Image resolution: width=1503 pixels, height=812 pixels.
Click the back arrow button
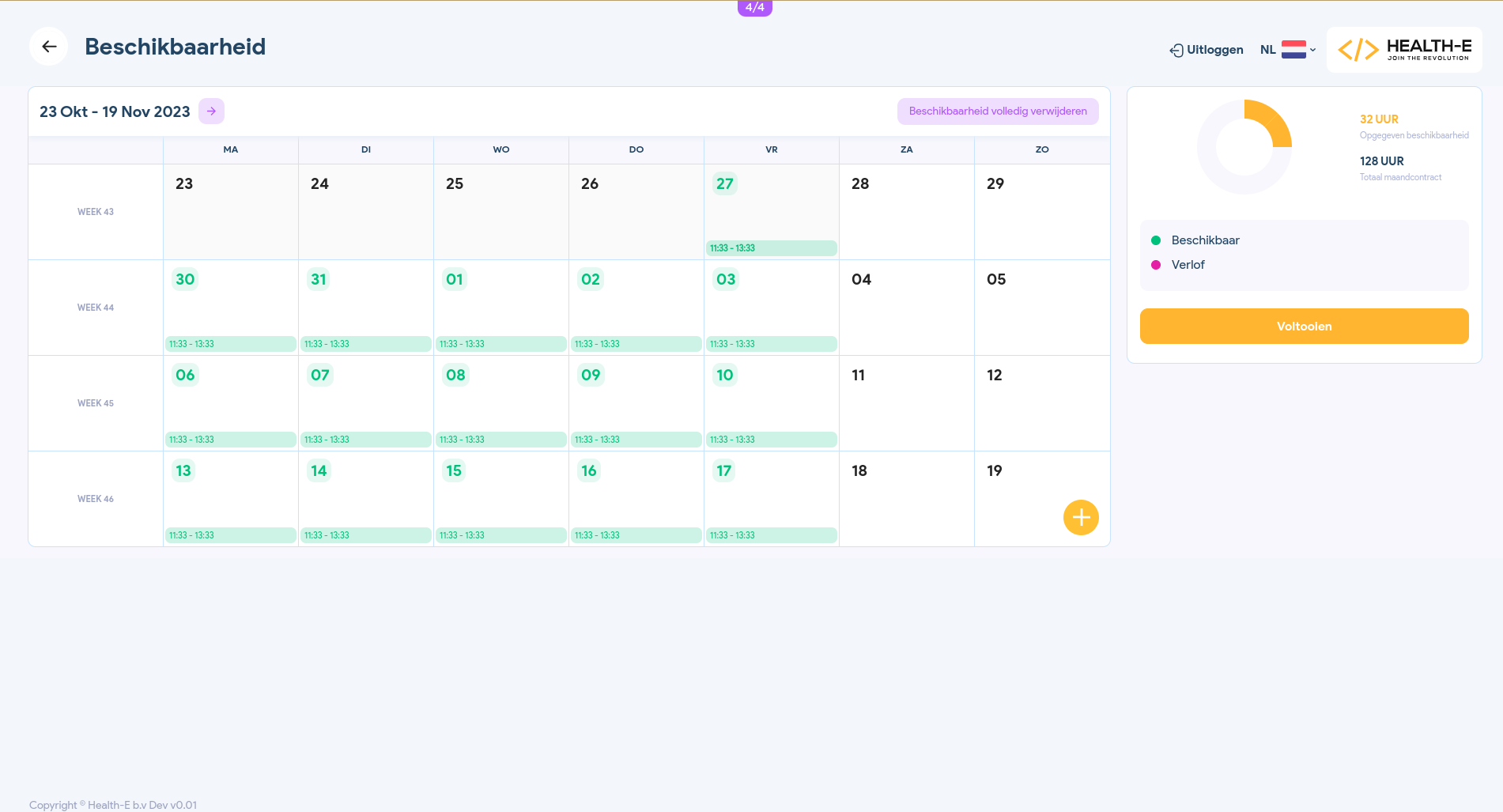click(x=49, y=47)
